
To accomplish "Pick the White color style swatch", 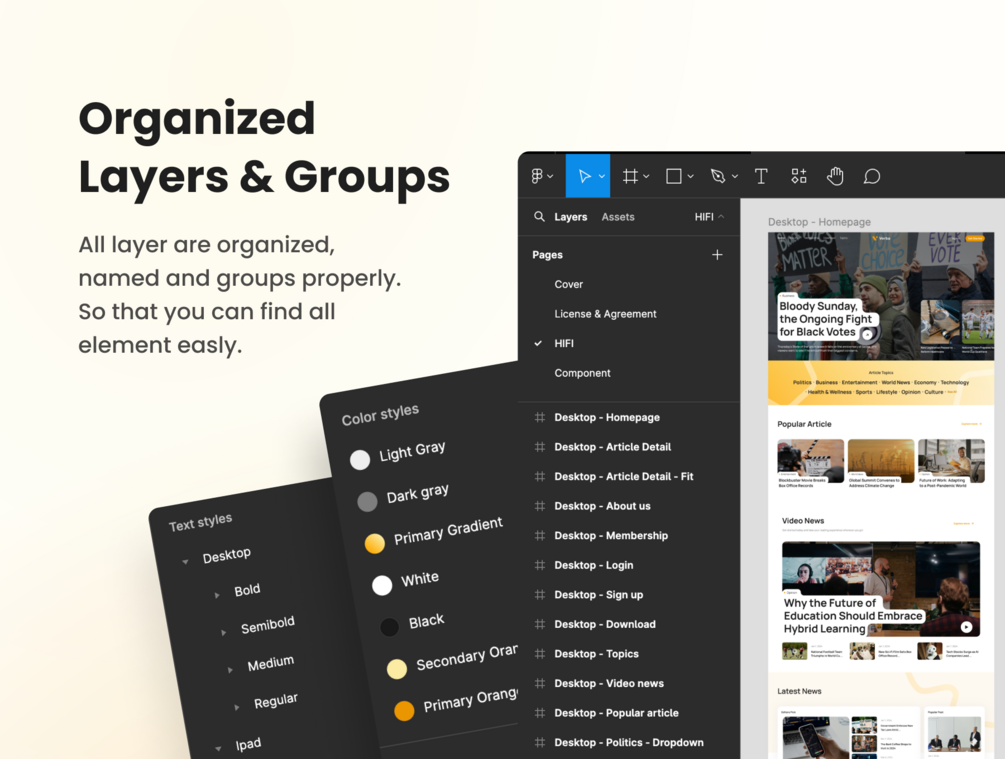I will 382,585.
